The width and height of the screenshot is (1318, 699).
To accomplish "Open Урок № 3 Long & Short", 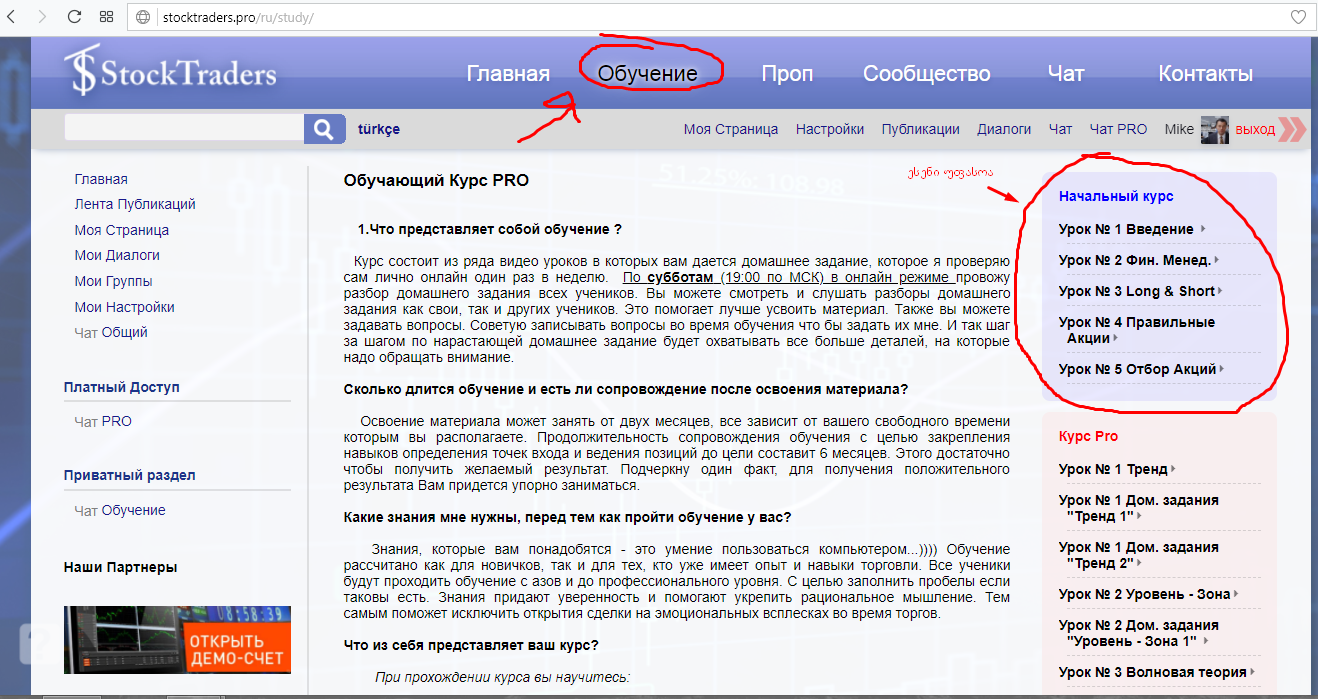I will point(1137,291).
